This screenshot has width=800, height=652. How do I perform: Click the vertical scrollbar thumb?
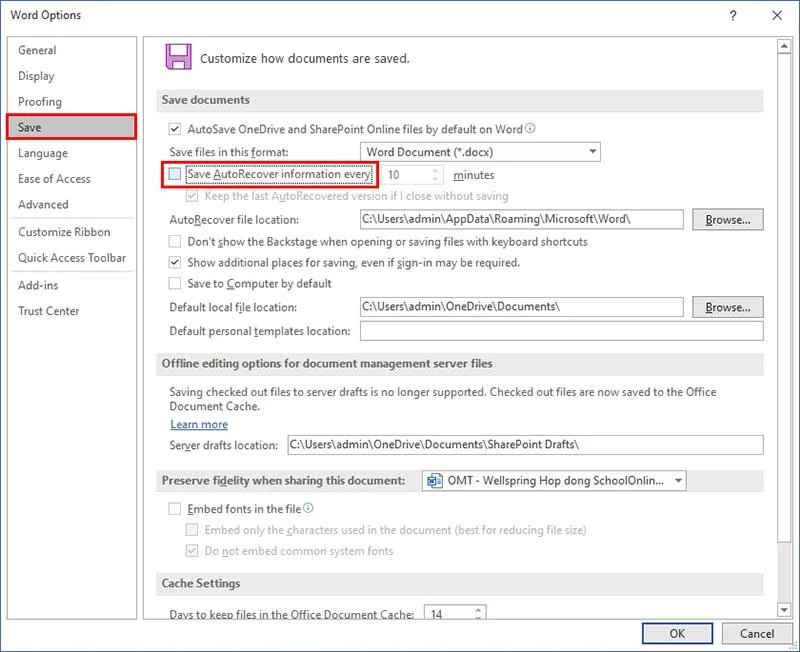tap(784, 298)
